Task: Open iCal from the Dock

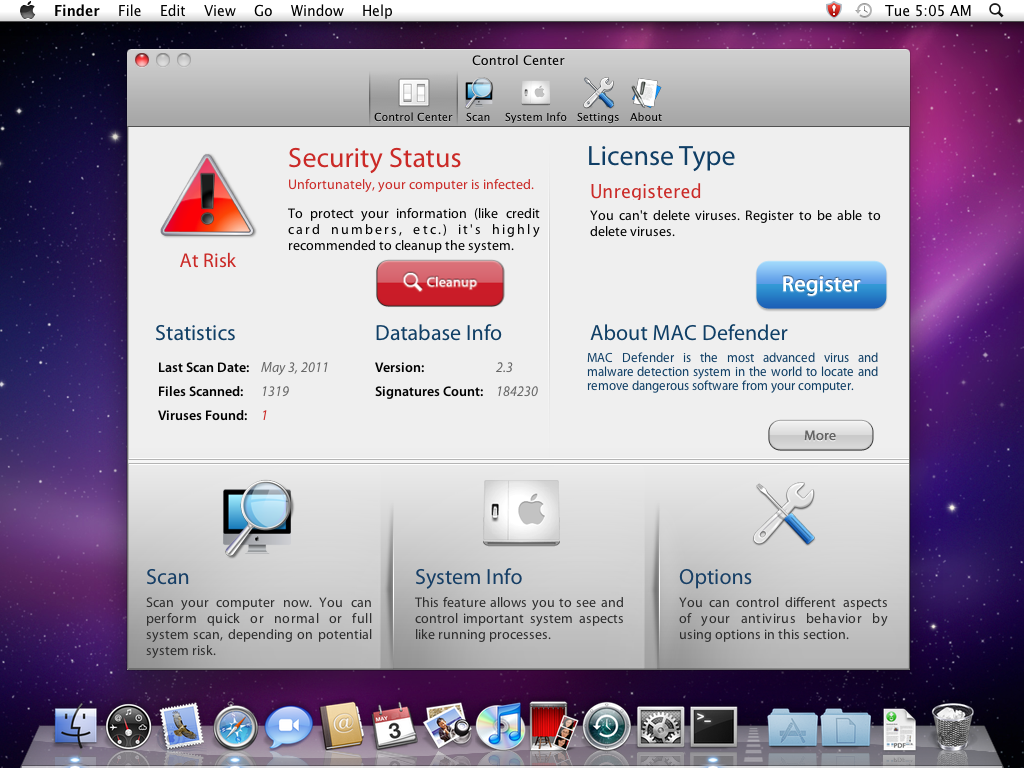Action: [x=394, y=726]
